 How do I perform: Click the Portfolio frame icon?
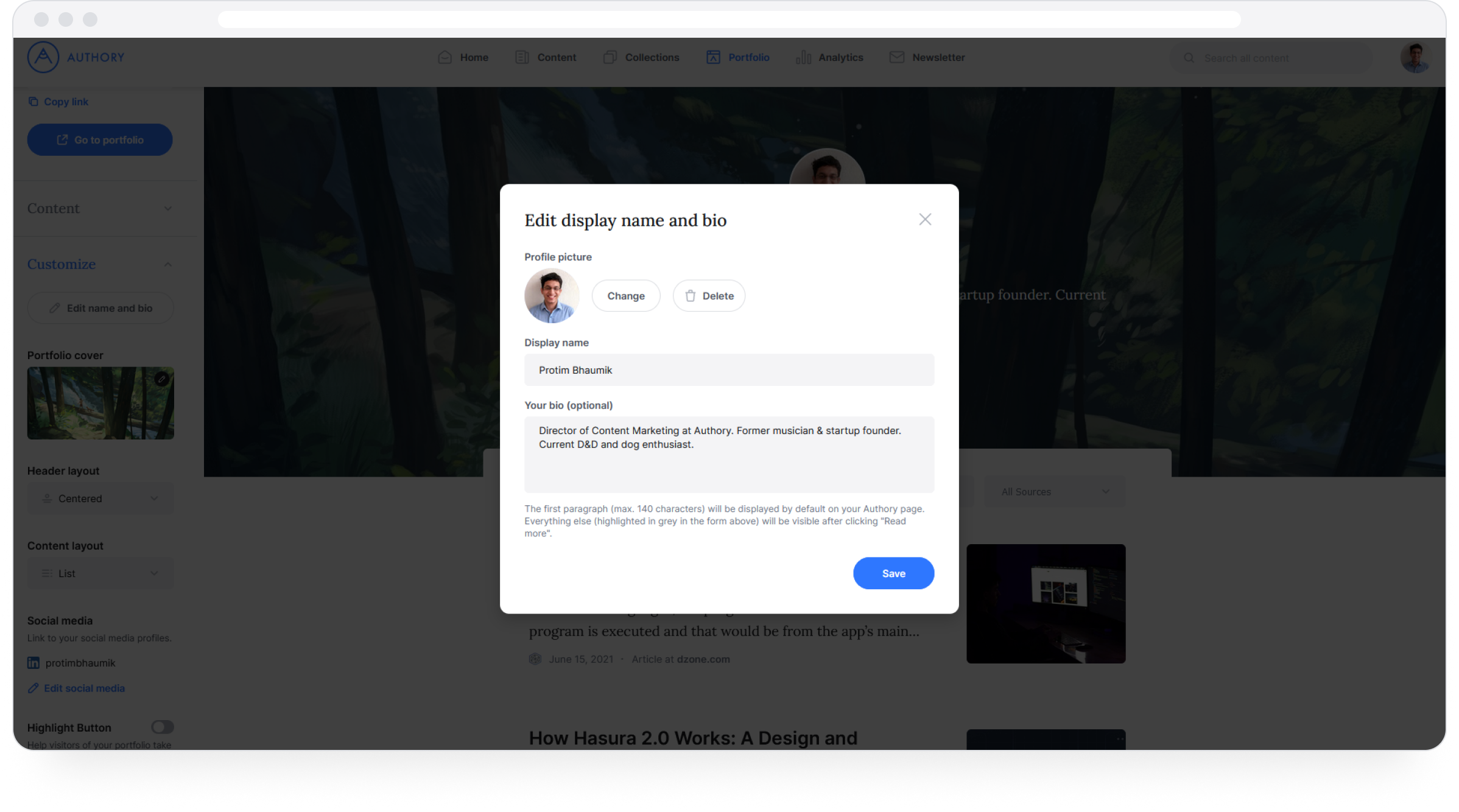pyautogui.click(x=713, y=57)
